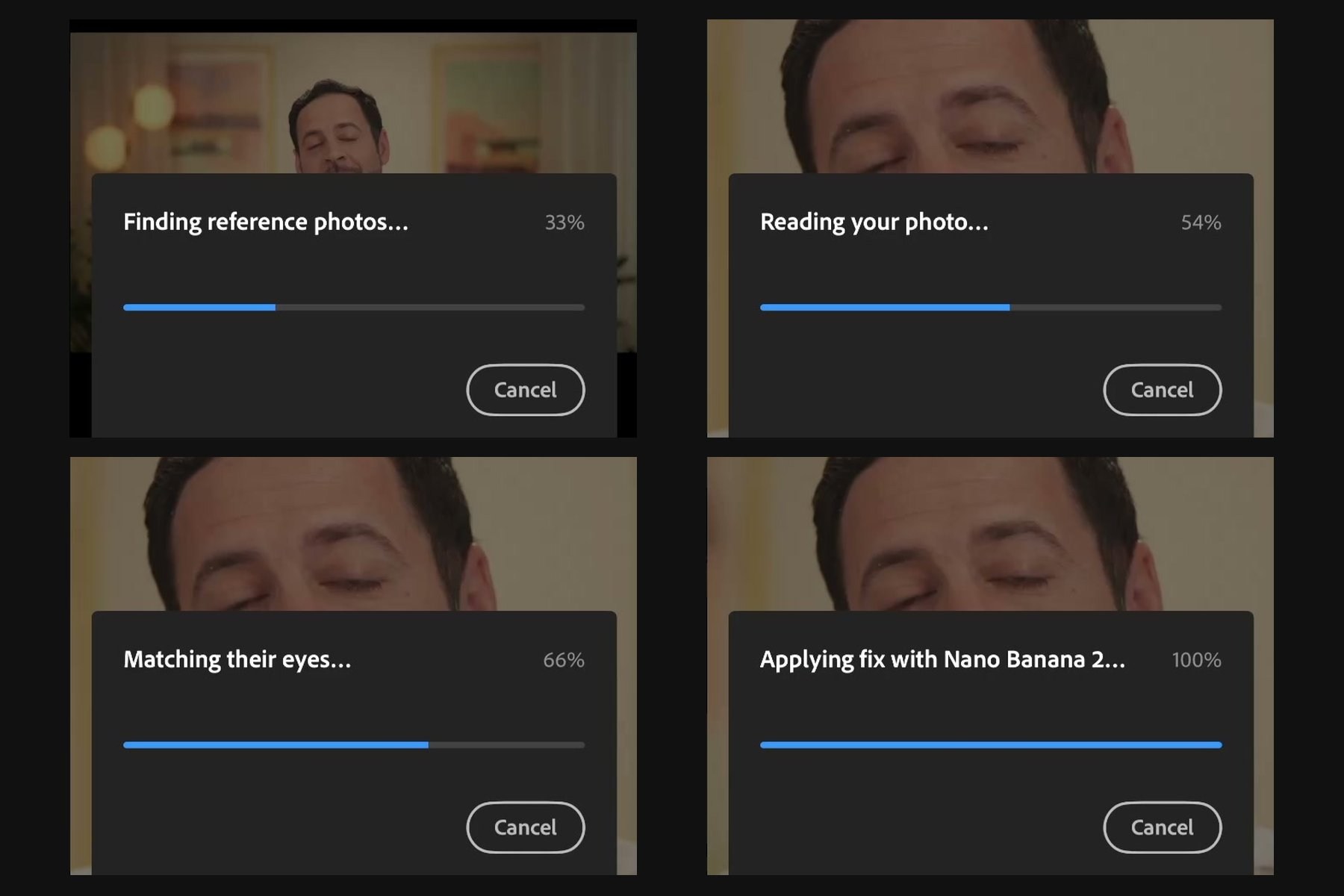Click the fully completed 100% progress bar

[991, 745]
